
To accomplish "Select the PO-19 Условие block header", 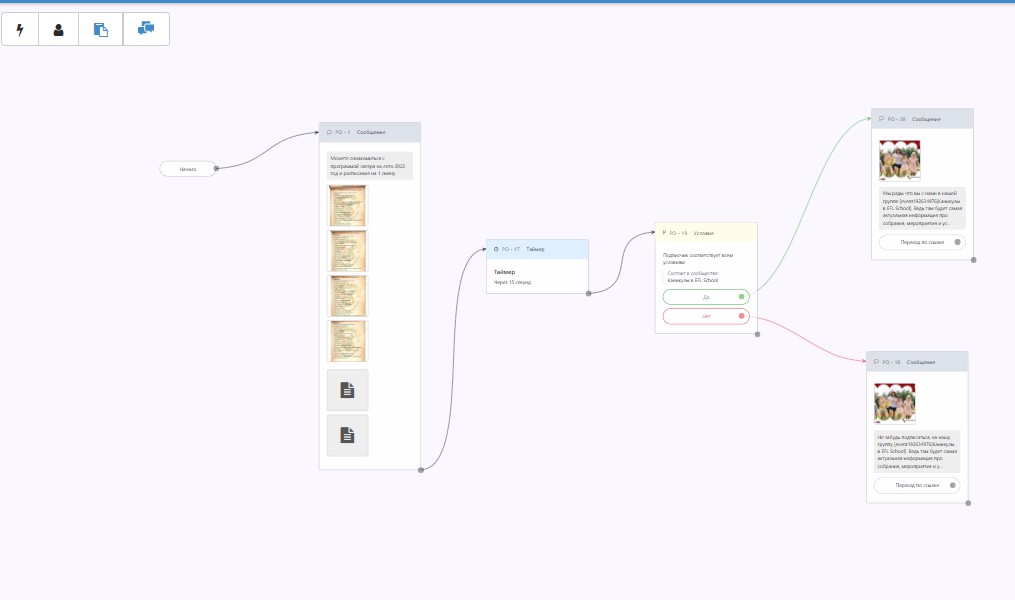I will pyautogui.click(x=706, y=233).
